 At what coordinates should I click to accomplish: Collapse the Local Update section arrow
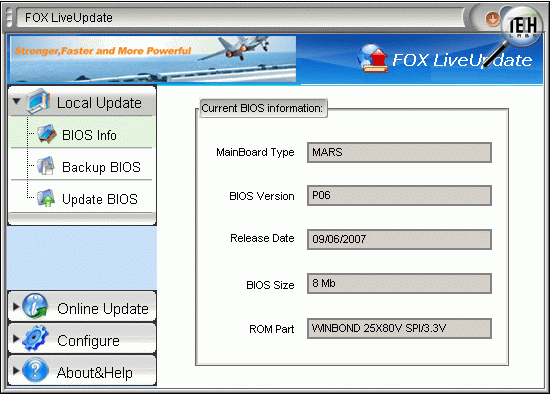[16, 101]
